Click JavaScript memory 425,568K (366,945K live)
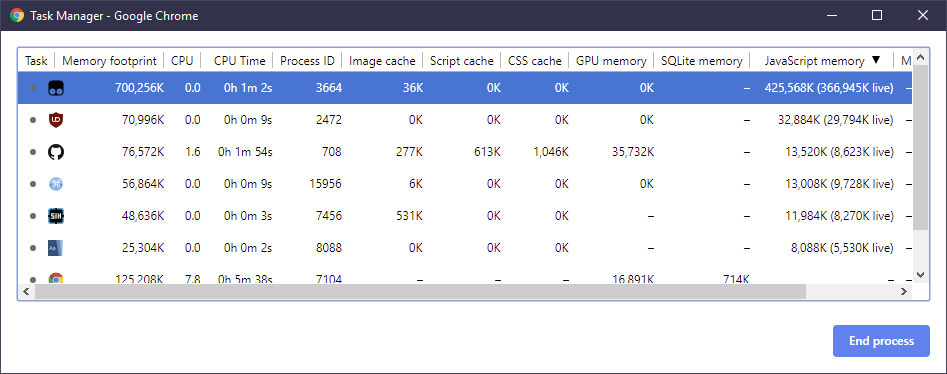The image size is (947, 374). pos(829,88)
